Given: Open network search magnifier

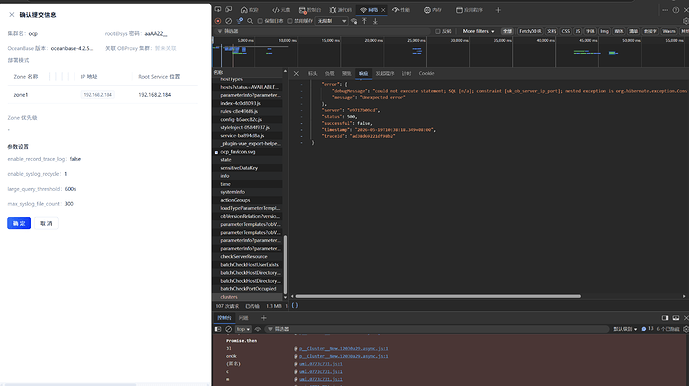Looking at the screenshot, I should 250,21.
